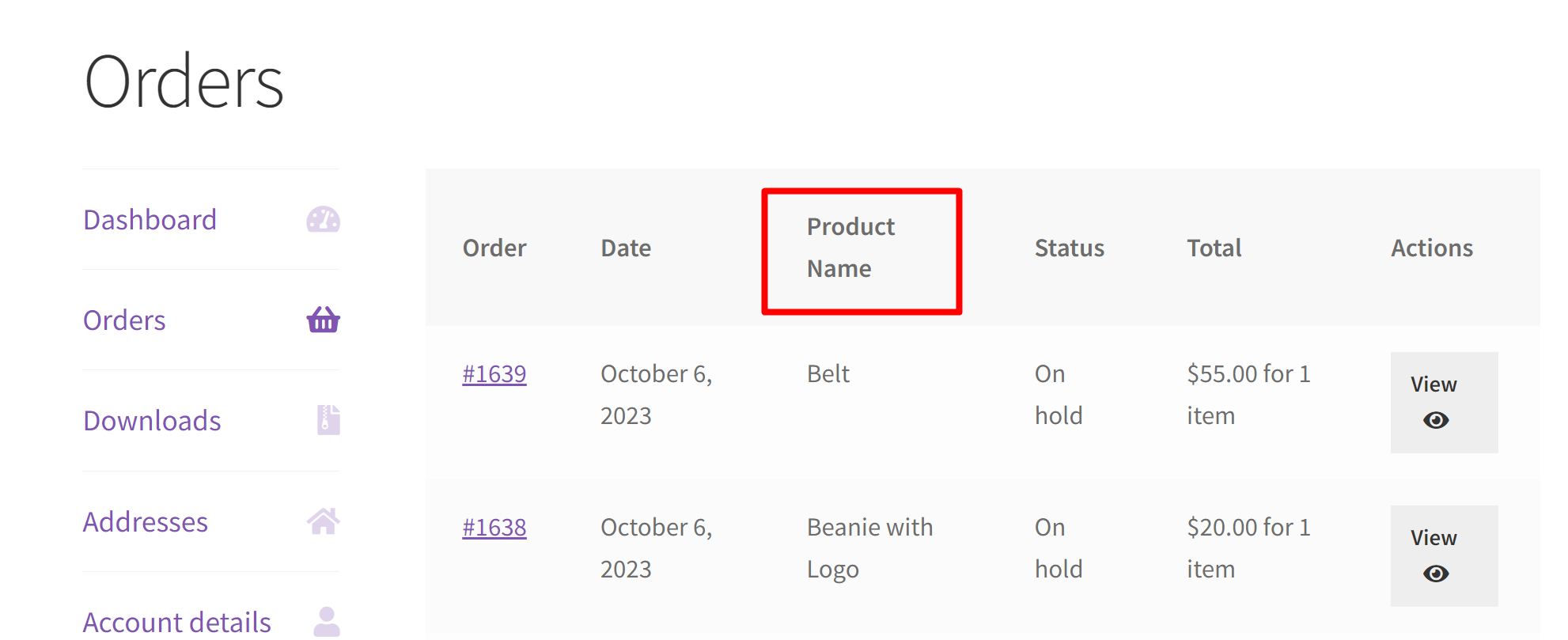The width and height of the screenshot is (1568, 640).
Task: Open the Downloads section
Action: click(152, 420)
